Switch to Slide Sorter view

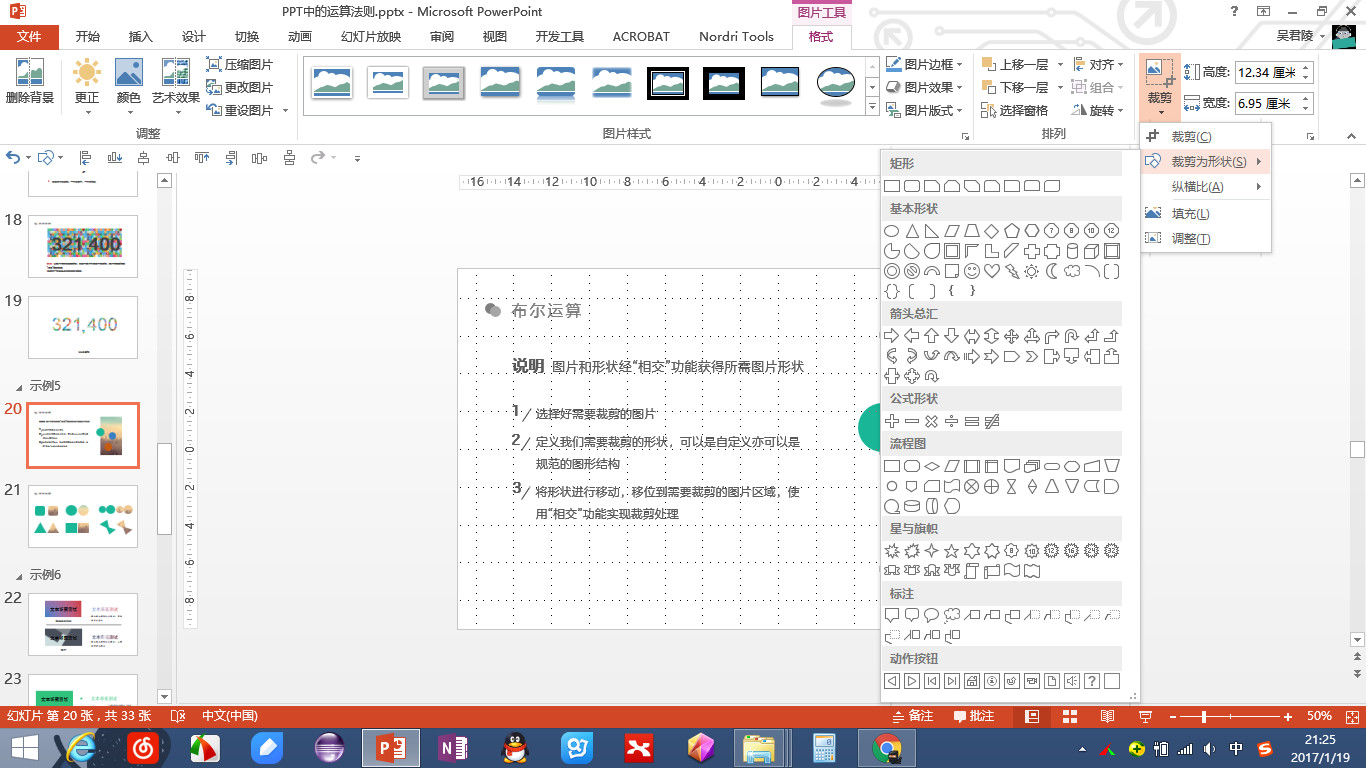[x=1070, y=716]
